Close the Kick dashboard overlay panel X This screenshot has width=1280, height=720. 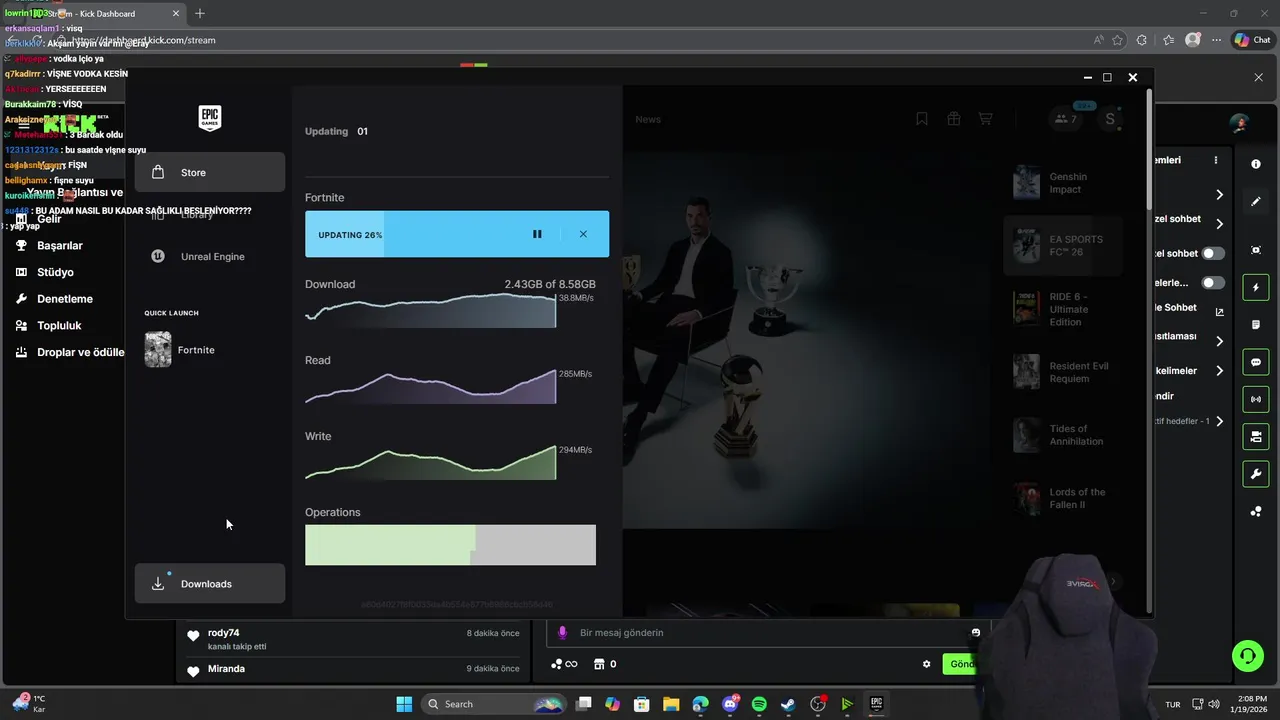[x=1258, y=77]
